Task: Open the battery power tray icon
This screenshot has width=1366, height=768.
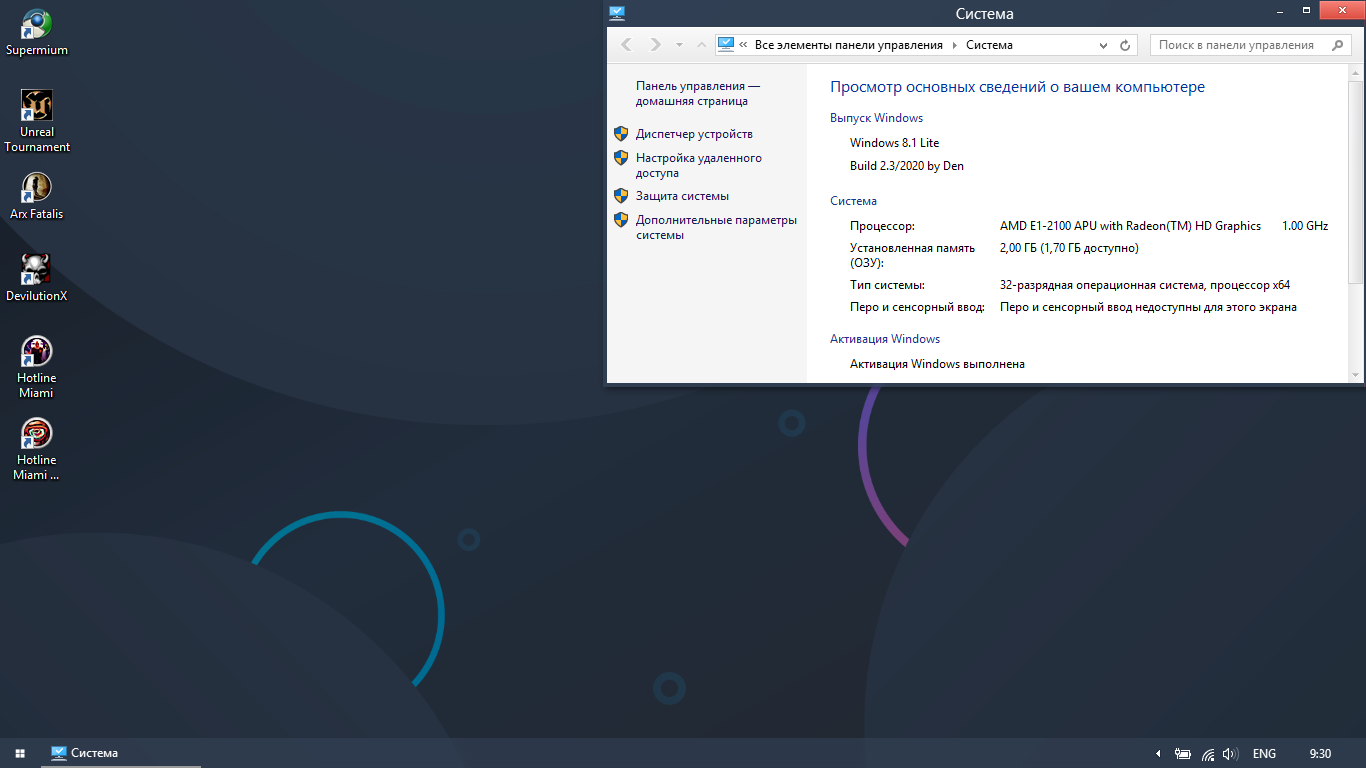Action: tap(1183, 753)
